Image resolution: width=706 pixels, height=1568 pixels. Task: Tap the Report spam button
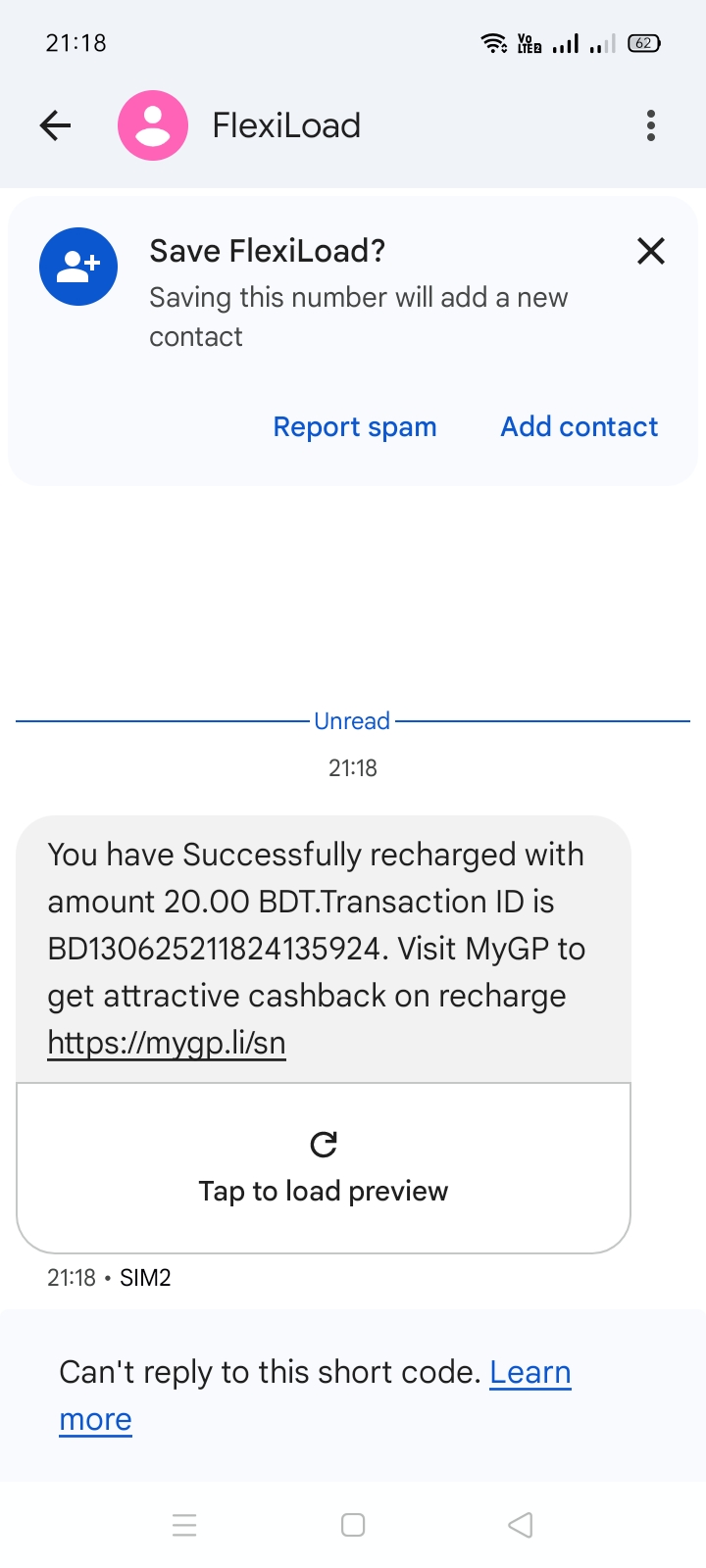point(354,427)
